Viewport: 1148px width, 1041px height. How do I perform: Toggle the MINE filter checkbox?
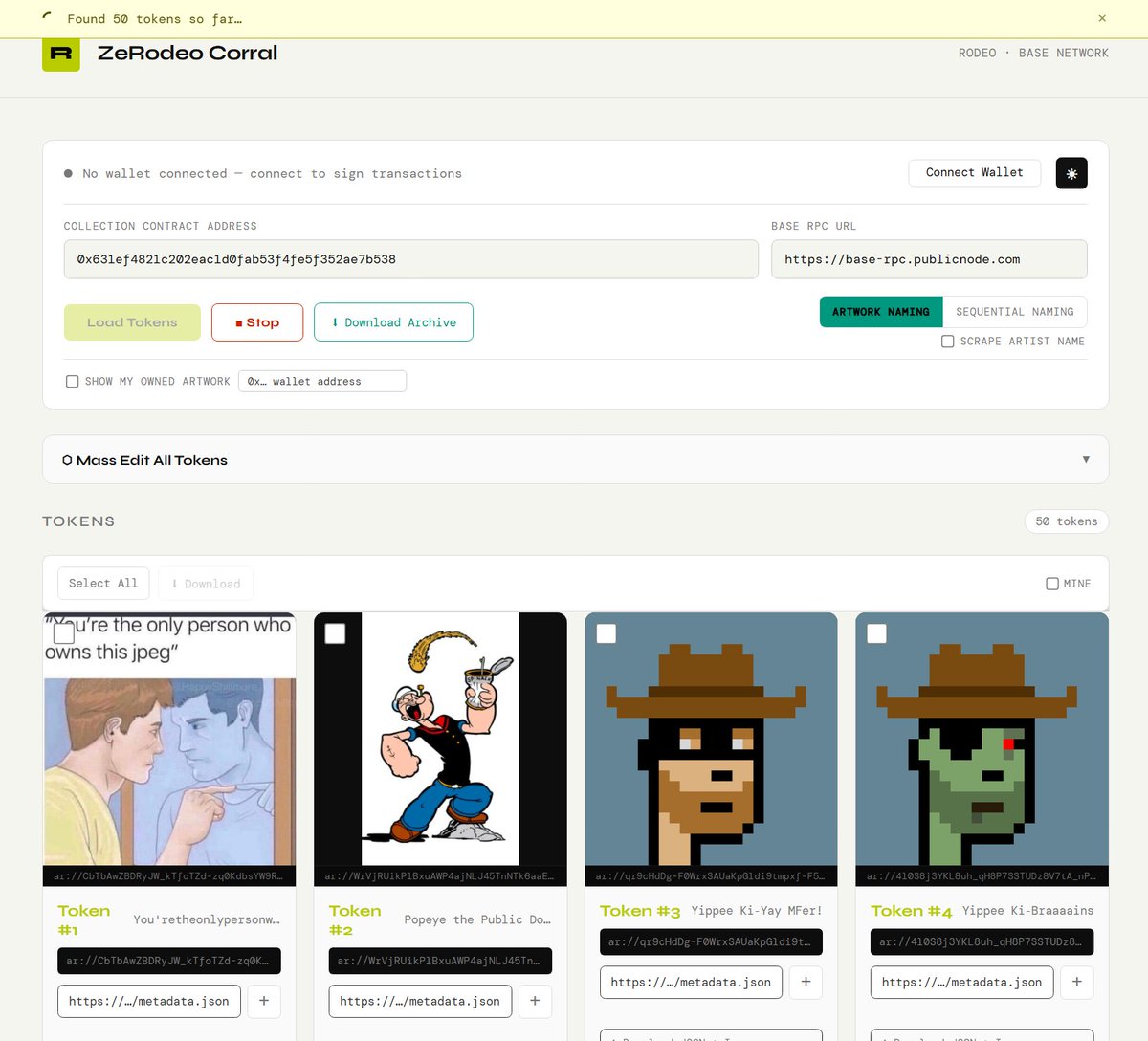coord(1052,584)
